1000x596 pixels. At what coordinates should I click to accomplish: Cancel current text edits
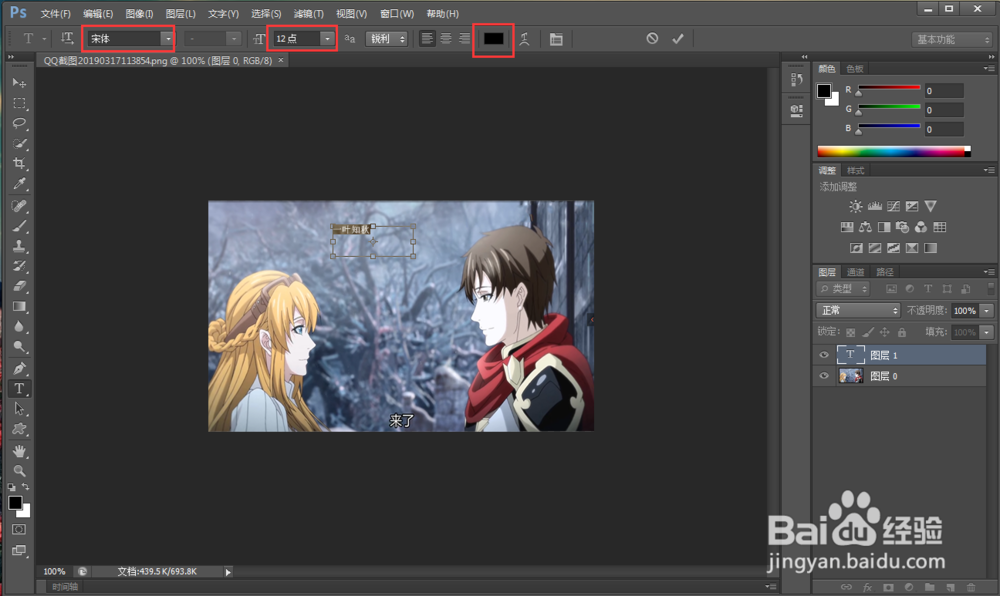652,38
